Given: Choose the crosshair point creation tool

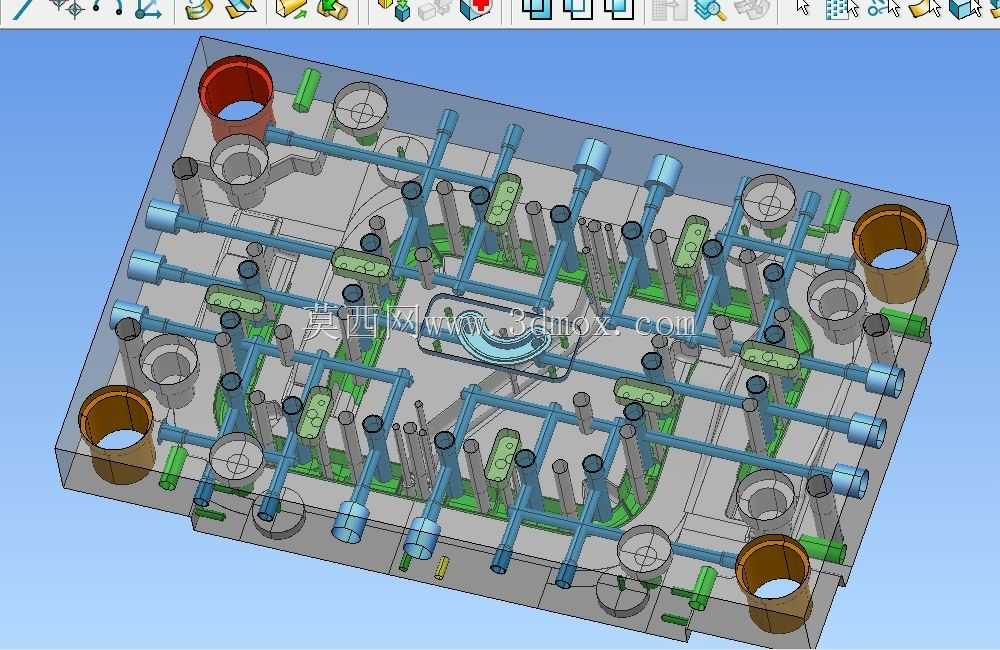Looking at the screenshot, I should tap(68, 8).
